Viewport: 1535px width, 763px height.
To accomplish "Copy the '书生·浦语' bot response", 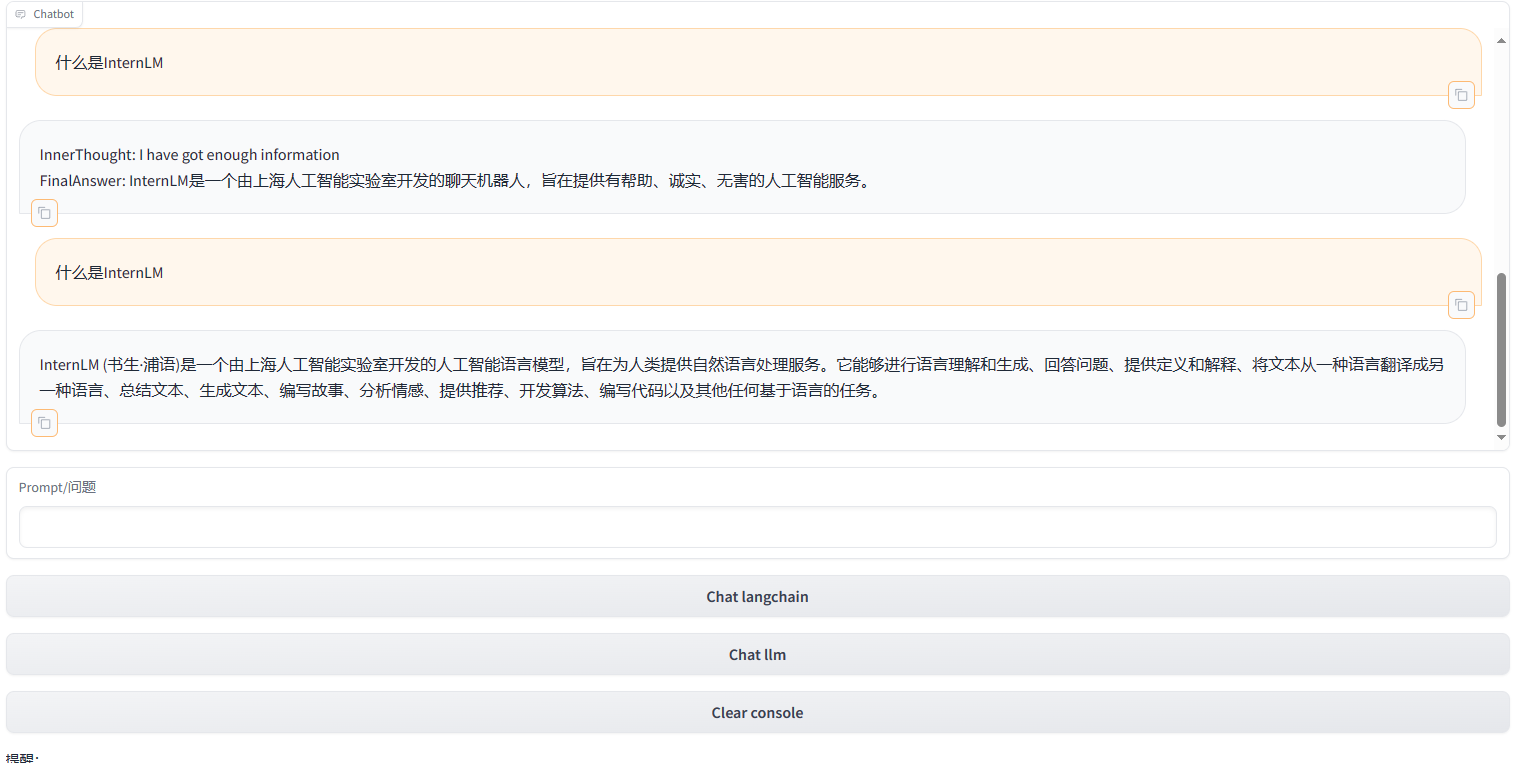I will (44, 423).
